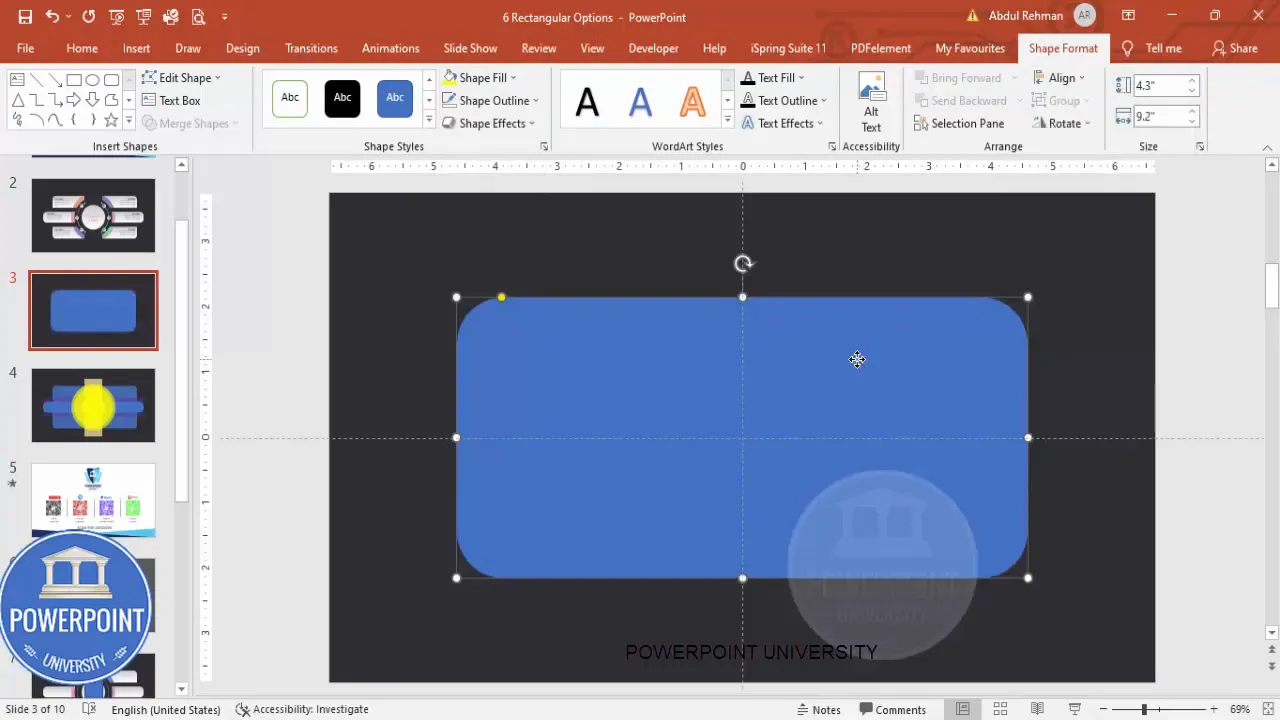Select slide 5 thumbnail
Screen dimensions: 1280x720
pyautogui.click(x=93, y=500)
